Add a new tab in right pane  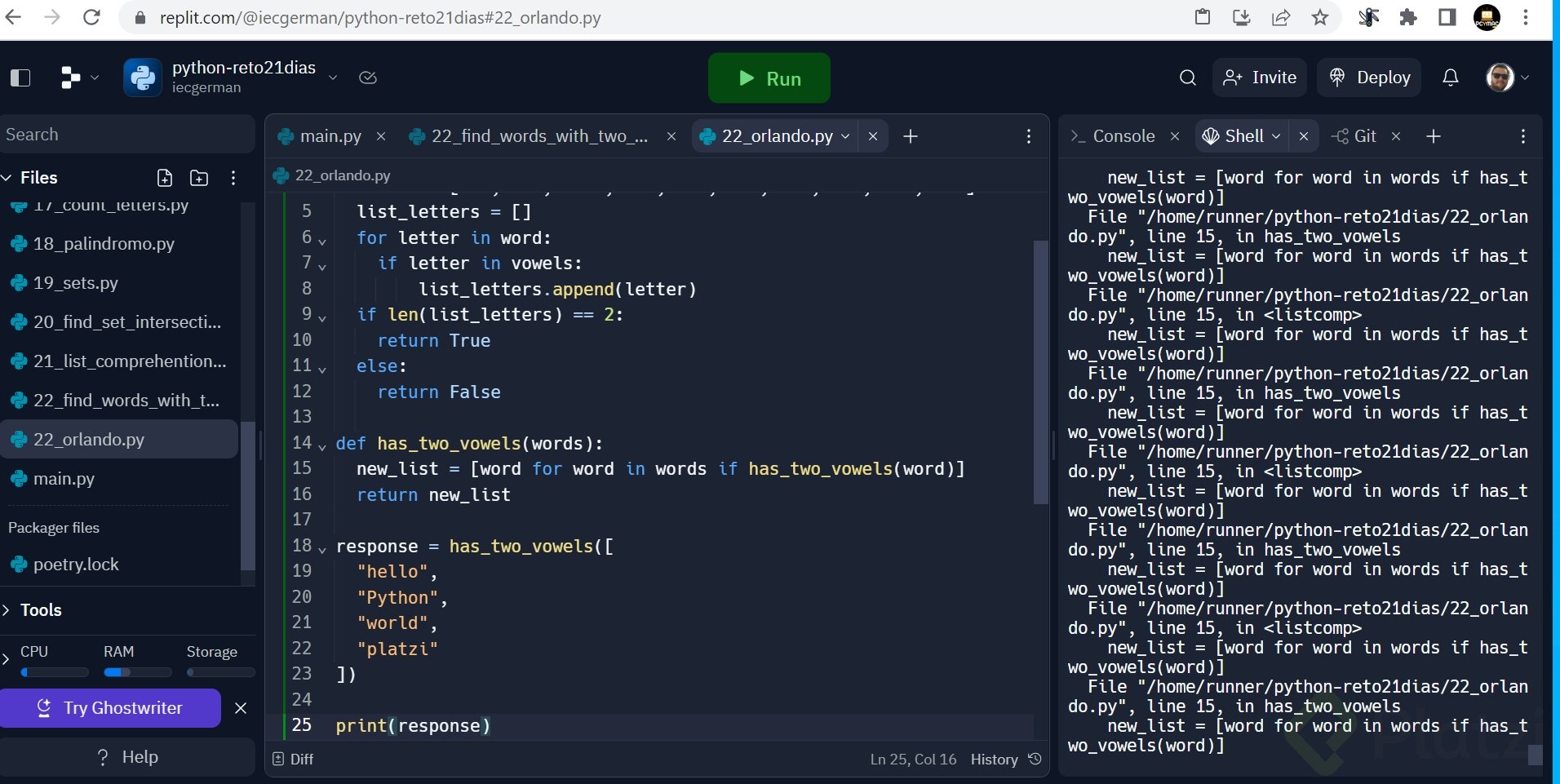coord(1434,136)
